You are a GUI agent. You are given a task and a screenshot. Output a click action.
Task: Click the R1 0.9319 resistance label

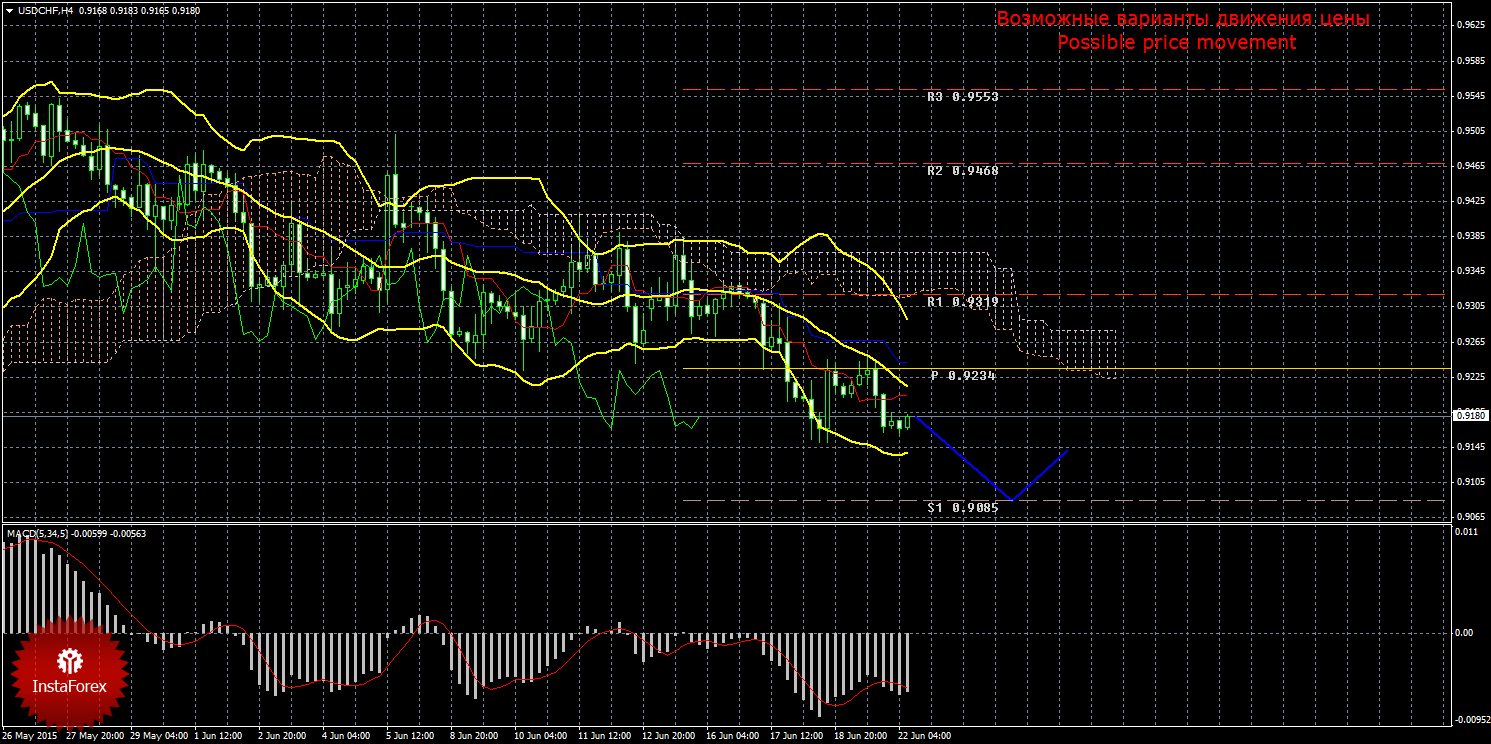[962, 301]
